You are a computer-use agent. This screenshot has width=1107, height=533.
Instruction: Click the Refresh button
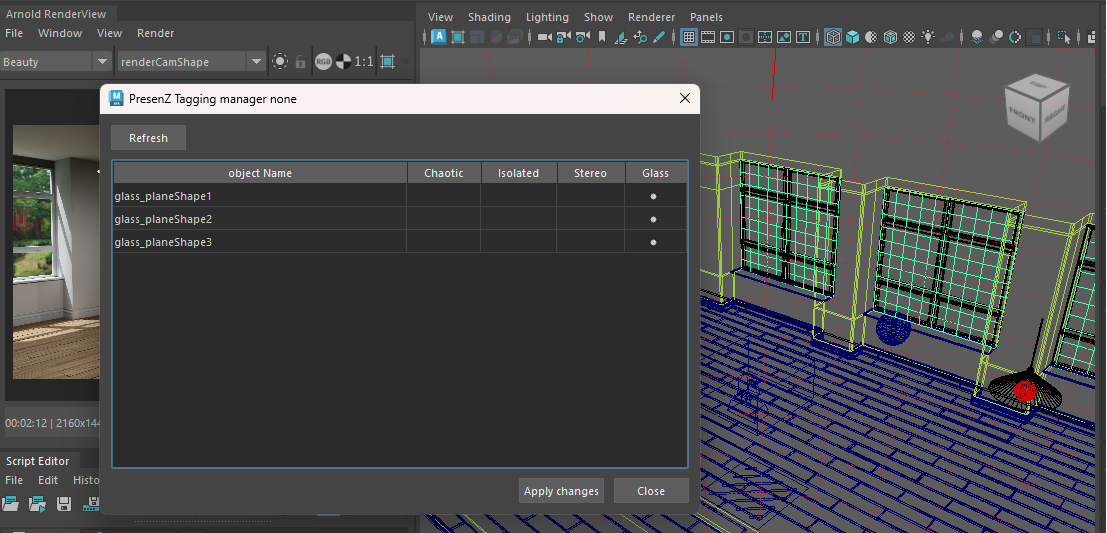148,138
